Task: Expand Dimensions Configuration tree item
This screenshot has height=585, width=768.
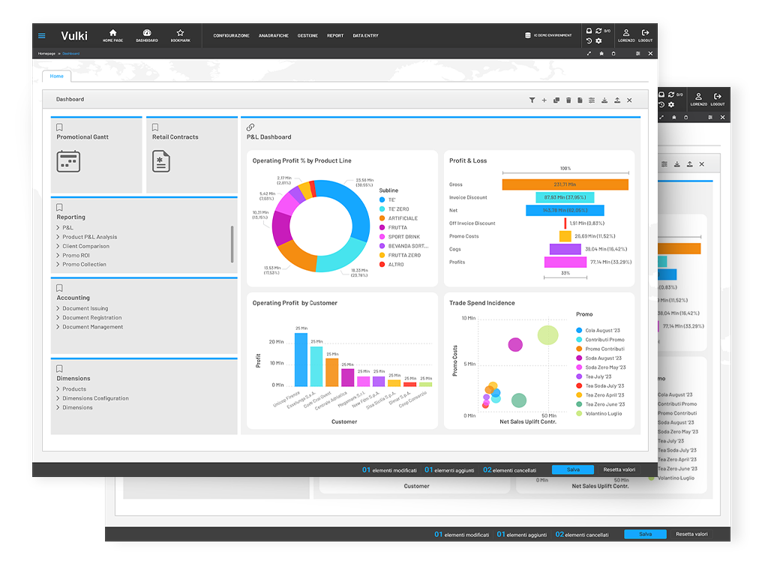Action: 95,398
